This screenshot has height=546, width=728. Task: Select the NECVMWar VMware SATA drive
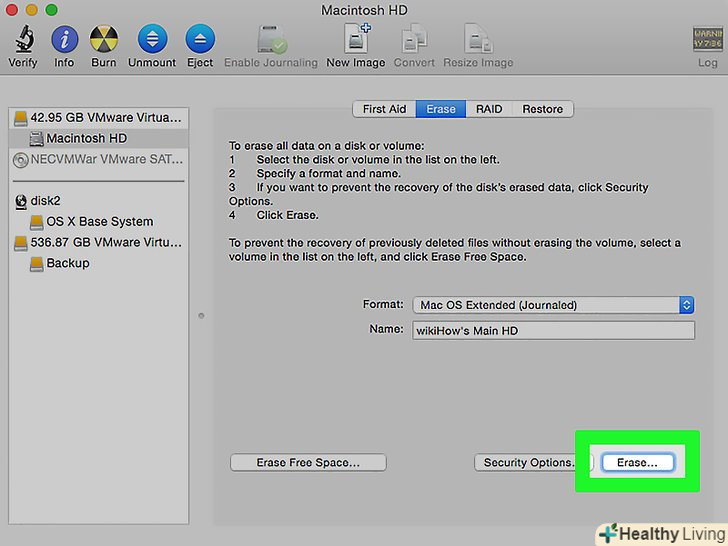(x=98, y=159)
